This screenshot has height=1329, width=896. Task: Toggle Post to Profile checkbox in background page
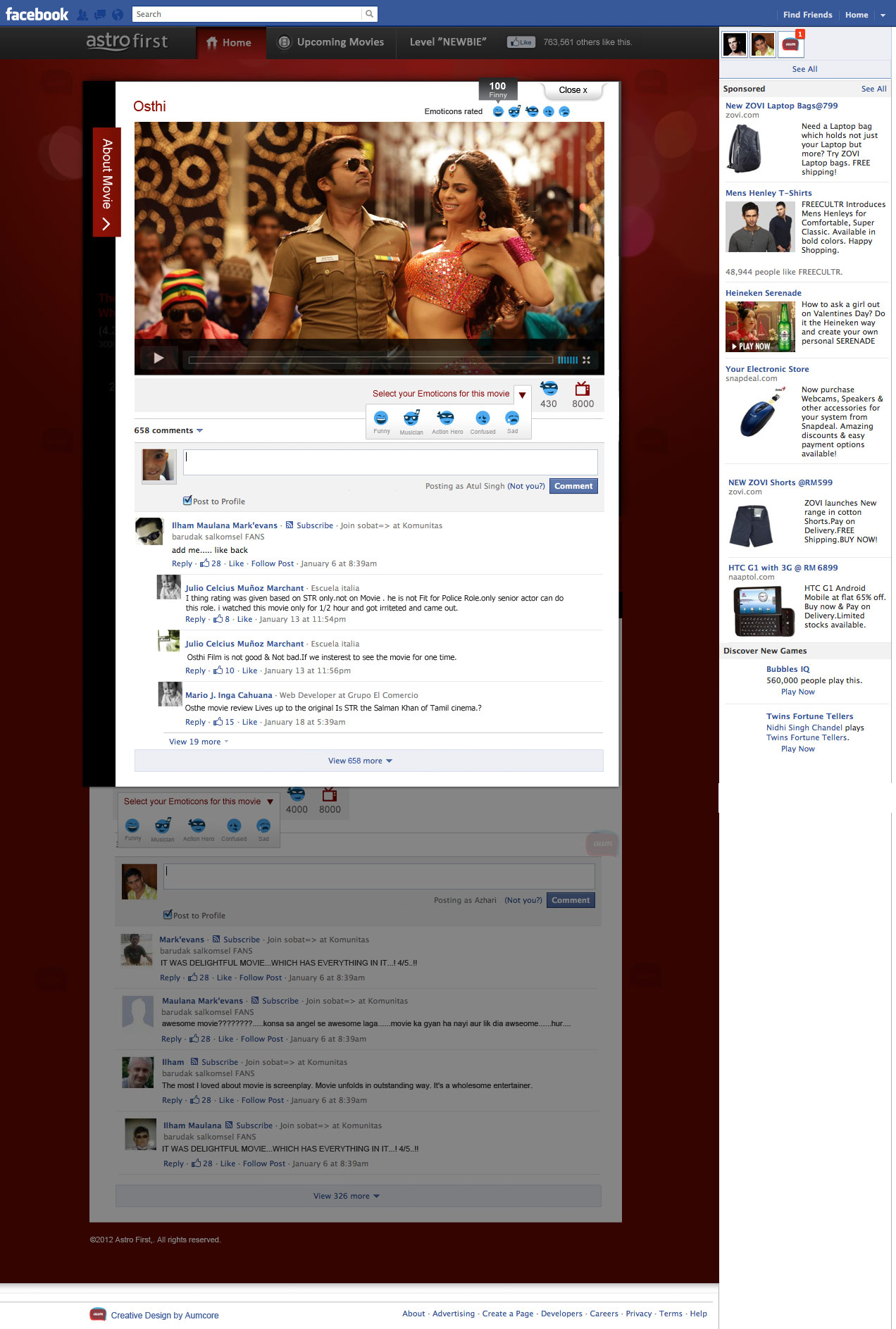tap(168, 915)
